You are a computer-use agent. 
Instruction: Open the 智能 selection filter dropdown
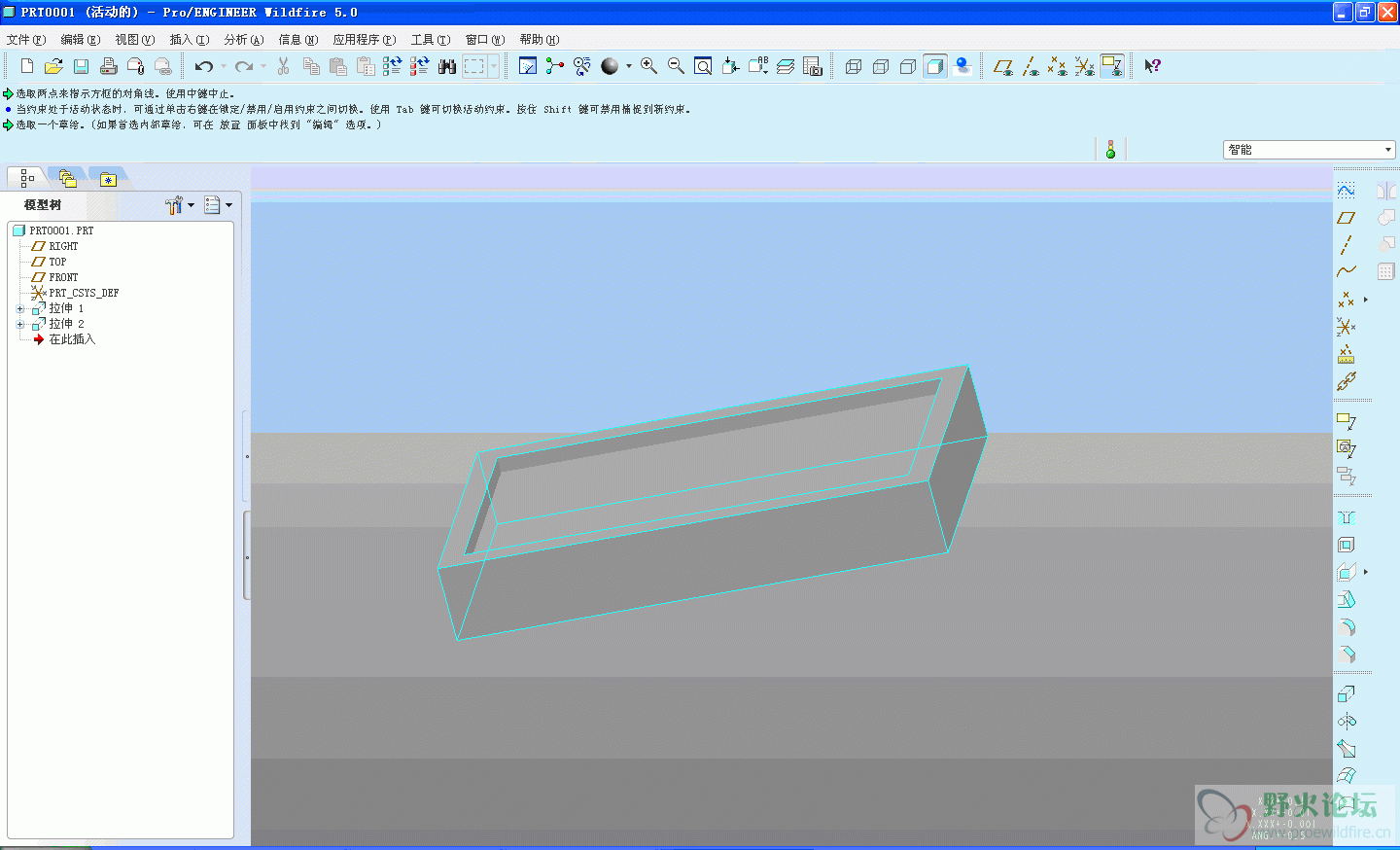1310,149
